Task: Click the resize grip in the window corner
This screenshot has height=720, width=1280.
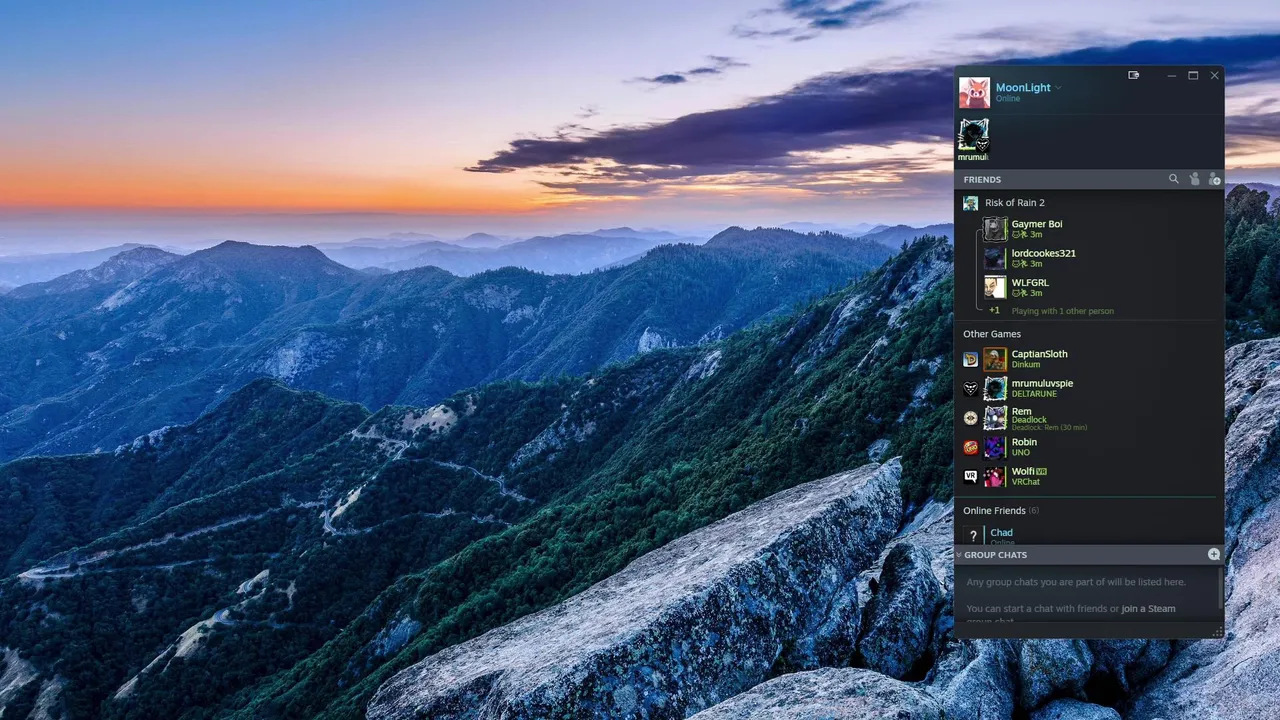Action: click(x=1217, y=631)
